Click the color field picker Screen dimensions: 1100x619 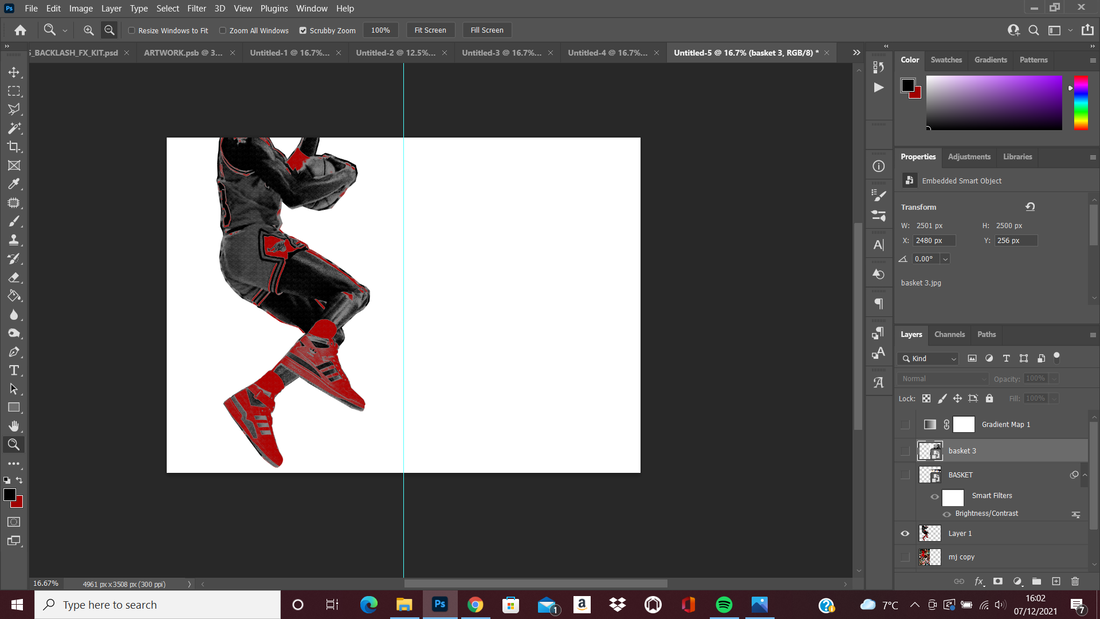tap(994, 103)
